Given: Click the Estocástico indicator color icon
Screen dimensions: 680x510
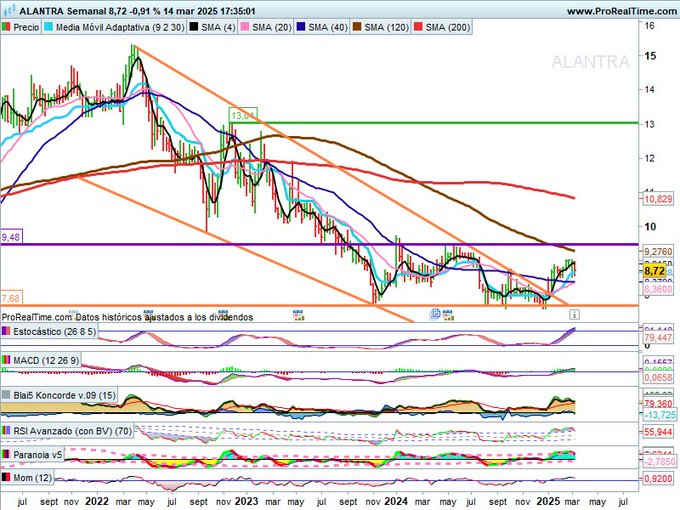Looking at the screenshot, I should click(6, 331).
